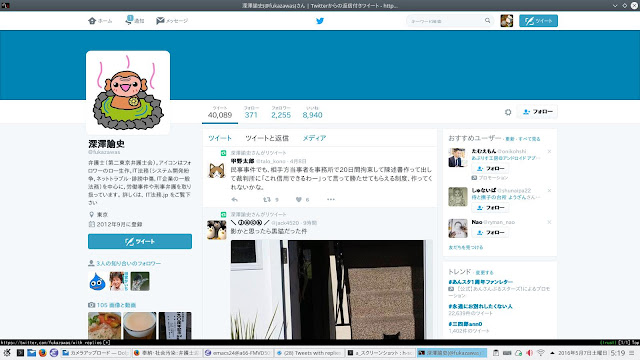The image size is (640, 360).
Task: Open the profile gear options menu
Action: pos(508,112)
